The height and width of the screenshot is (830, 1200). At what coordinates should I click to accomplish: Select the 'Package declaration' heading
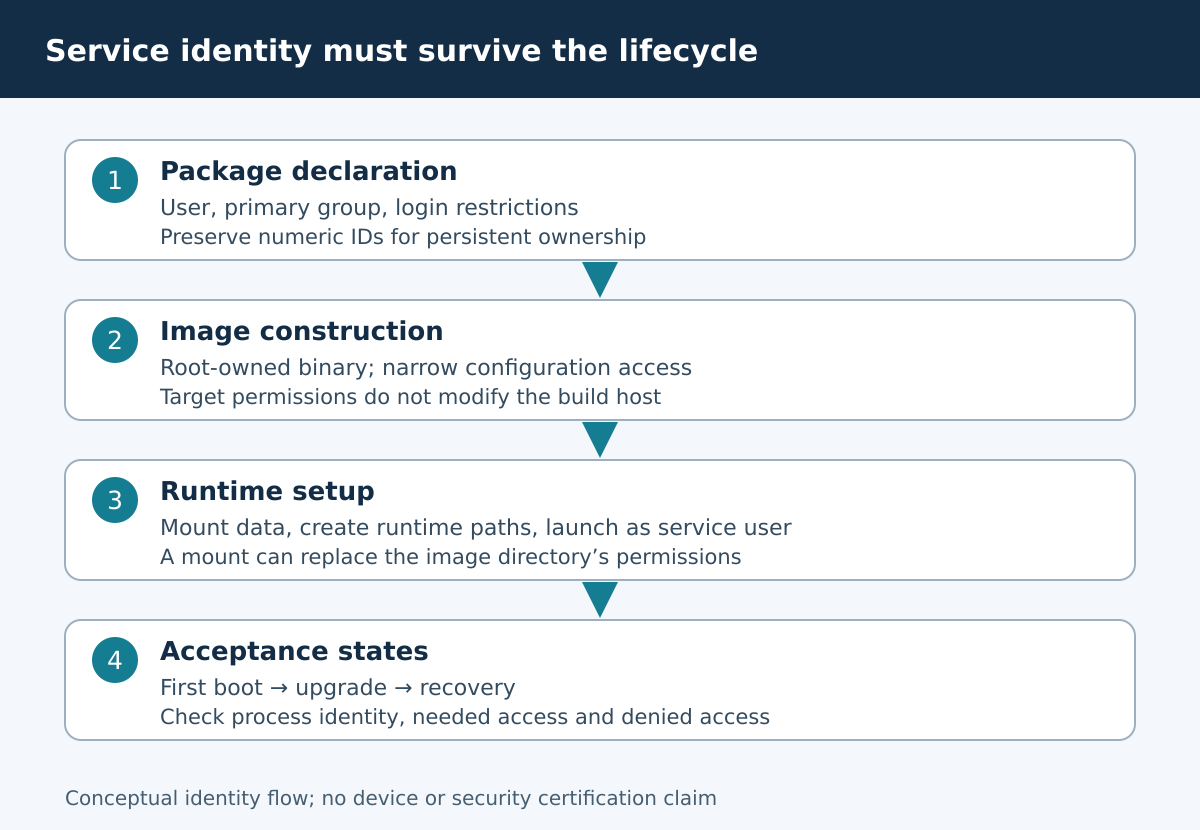[308, 172]
